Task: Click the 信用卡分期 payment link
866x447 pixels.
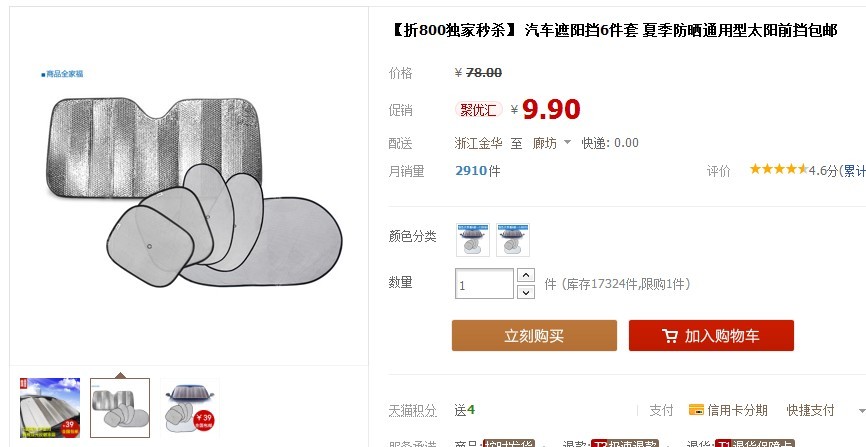Action: coord(737,411)
